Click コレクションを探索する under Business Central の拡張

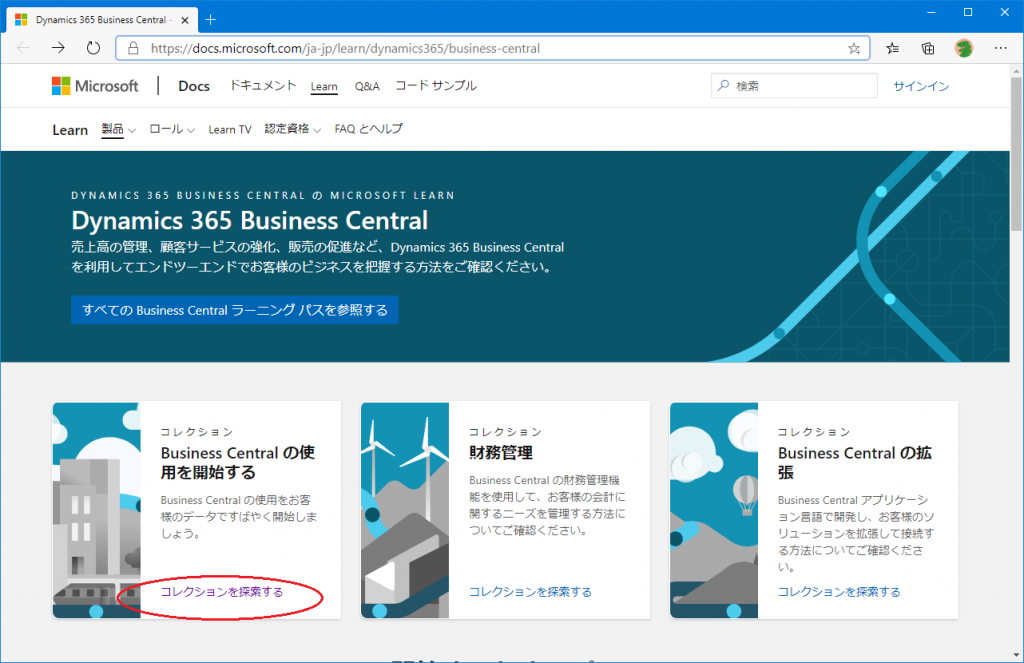click(x=839, y=592)
